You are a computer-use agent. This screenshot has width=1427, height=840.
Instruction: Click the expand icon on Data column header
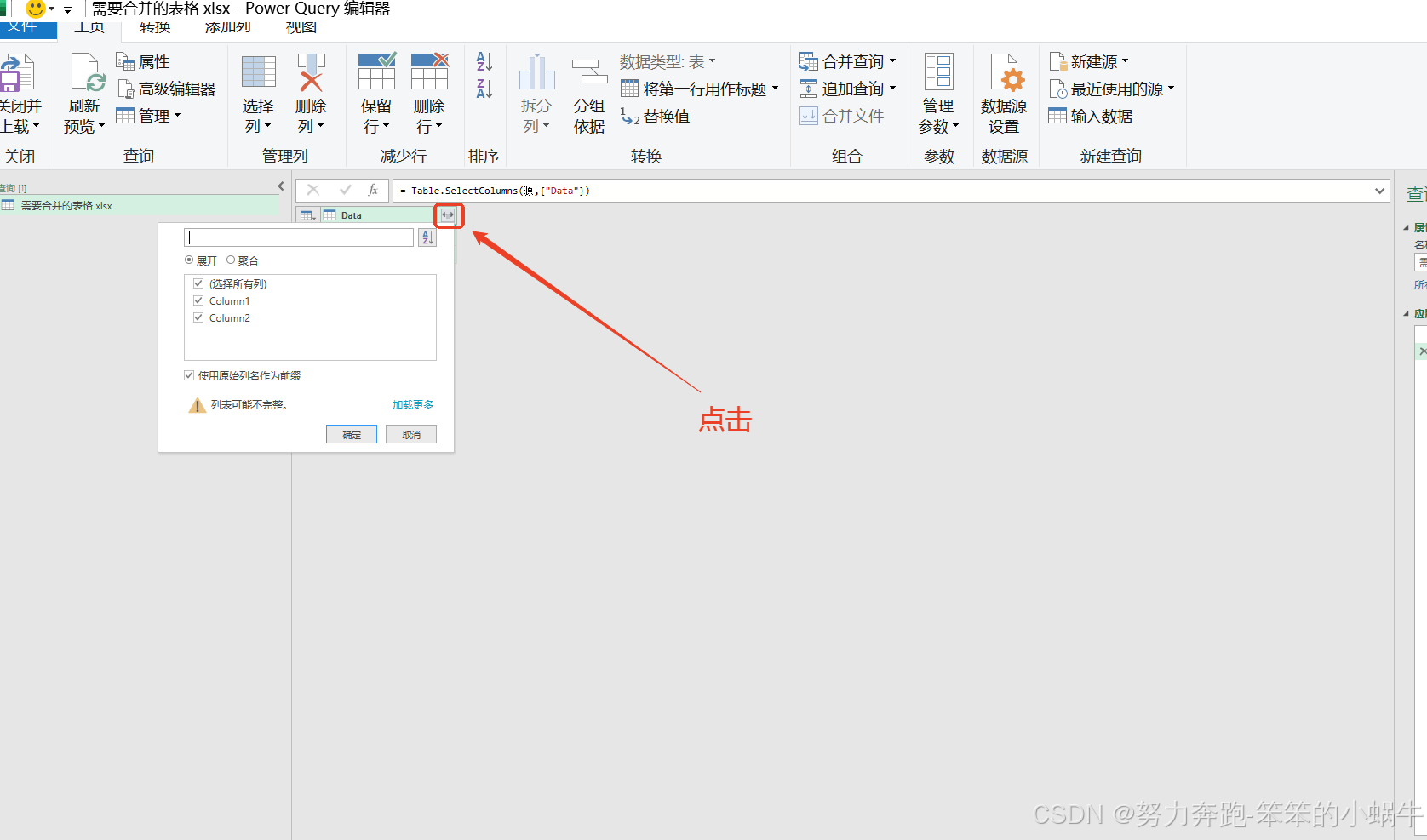[x=448, y=215]
